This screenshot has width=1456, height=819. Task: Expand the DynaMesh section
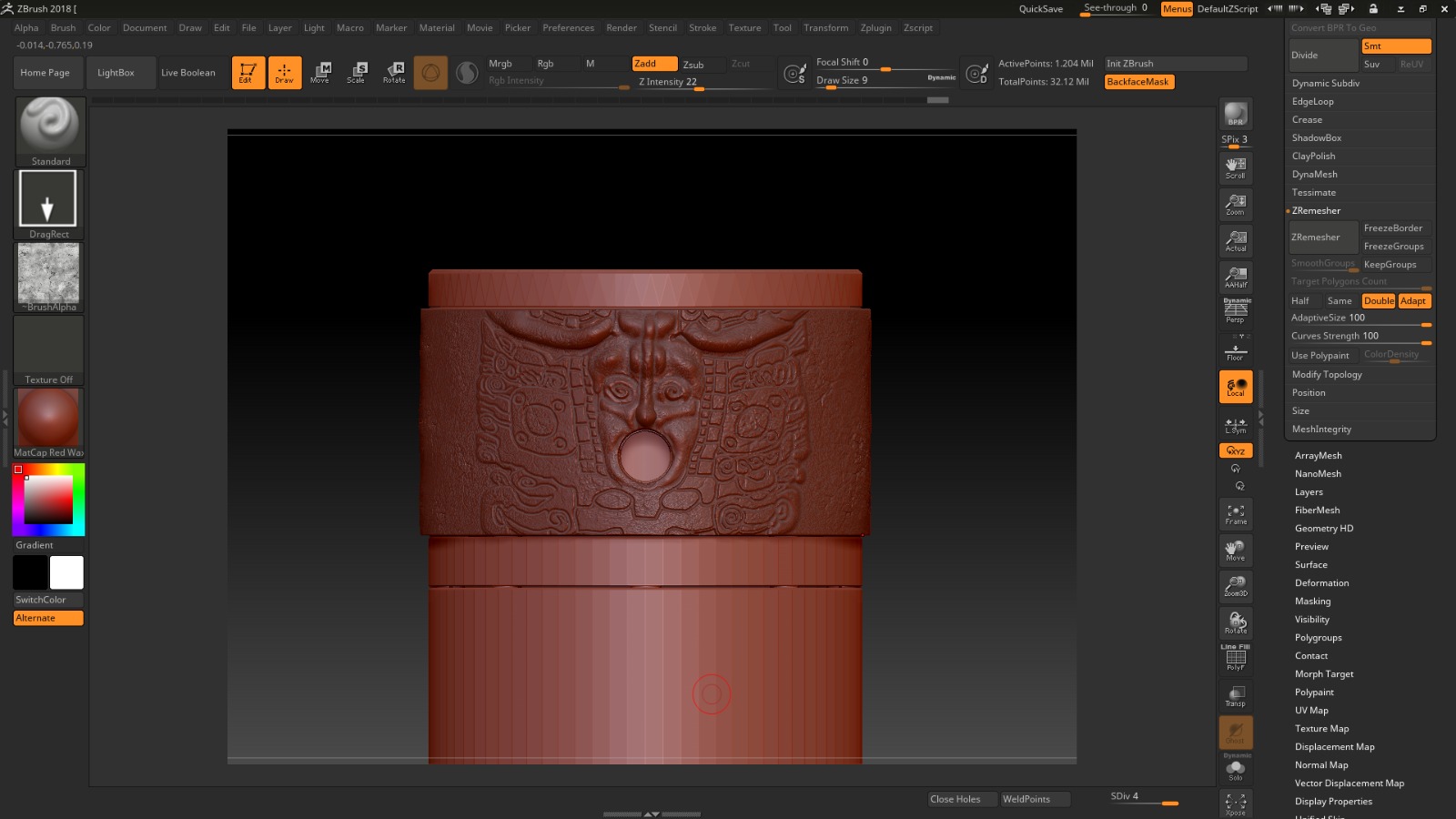coord(1314,175)
